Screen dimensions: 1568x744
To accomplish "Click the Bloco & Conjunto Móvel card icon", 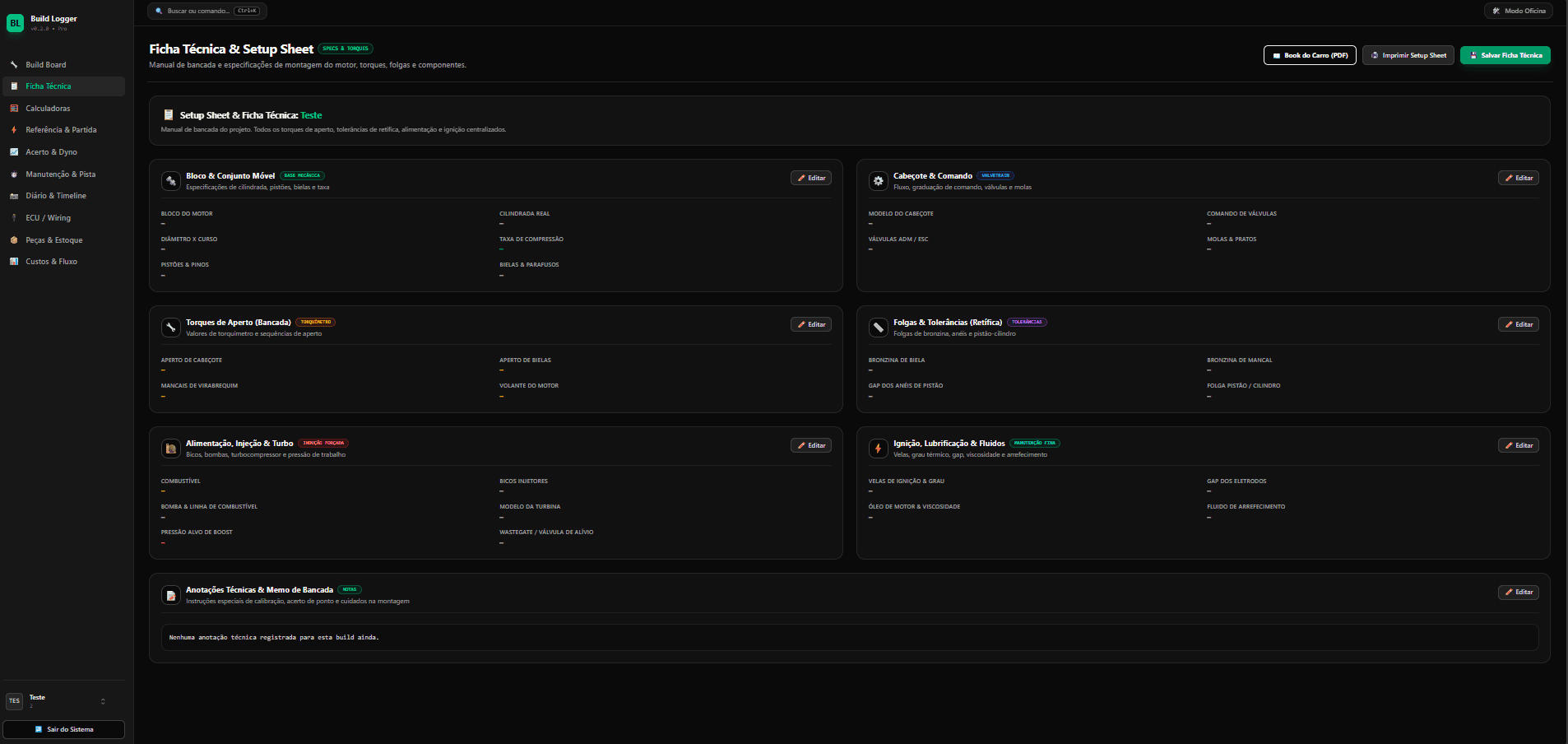I will coord(171,181).
